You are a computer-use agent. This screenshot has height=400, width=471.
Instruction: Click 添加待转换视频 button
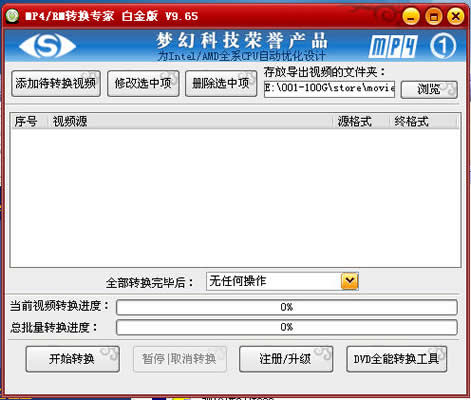56,84
